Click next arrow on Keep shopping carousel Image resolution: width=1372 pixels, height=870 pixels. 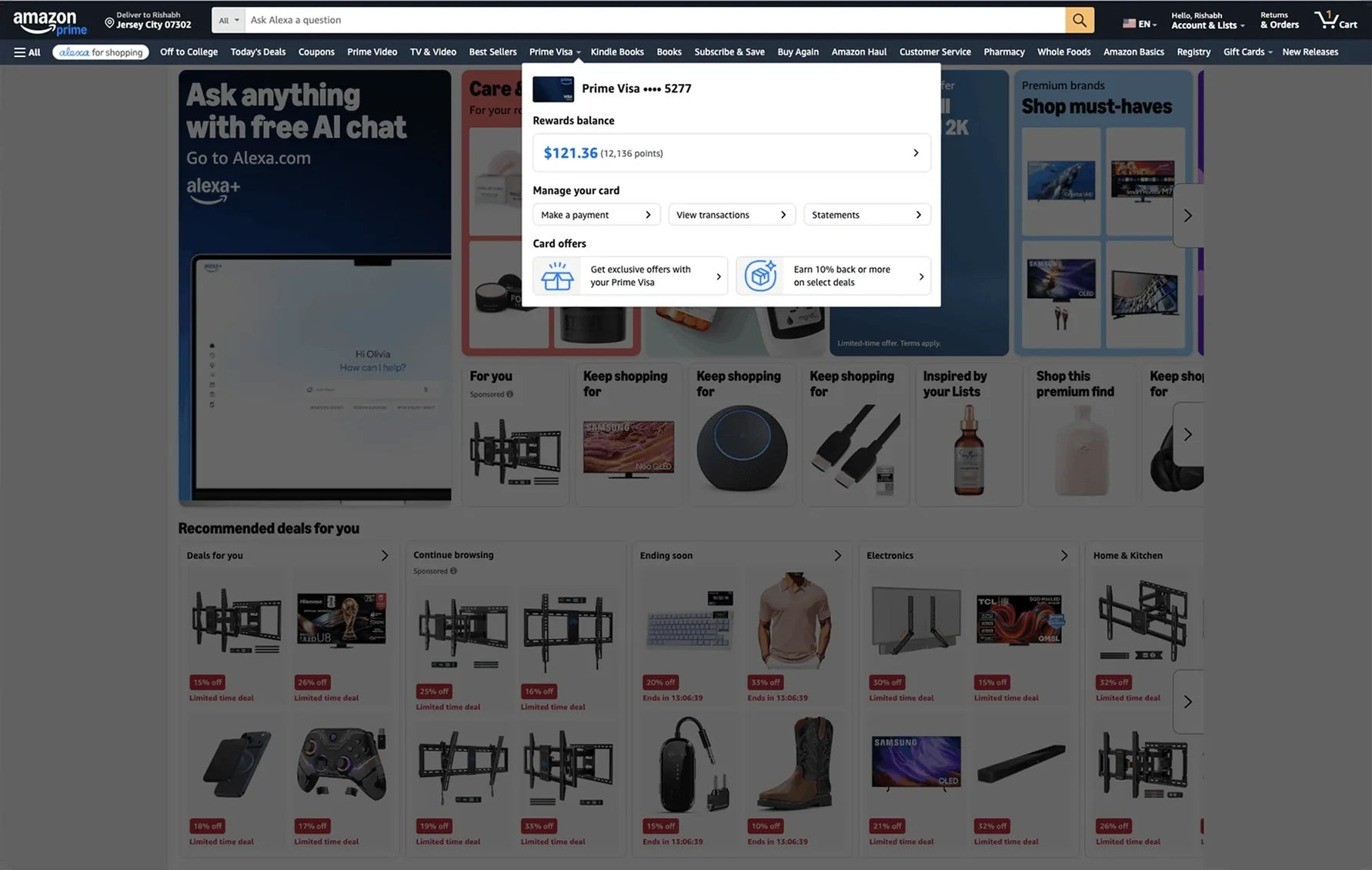[x=1187, y=434]
